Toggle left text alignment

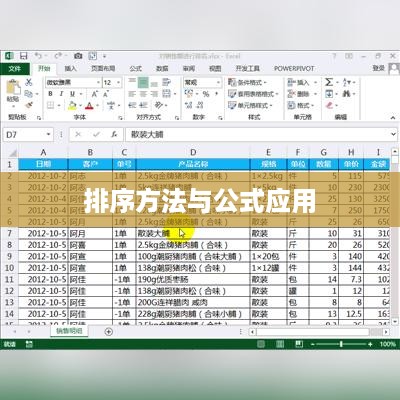click(132, 94)
